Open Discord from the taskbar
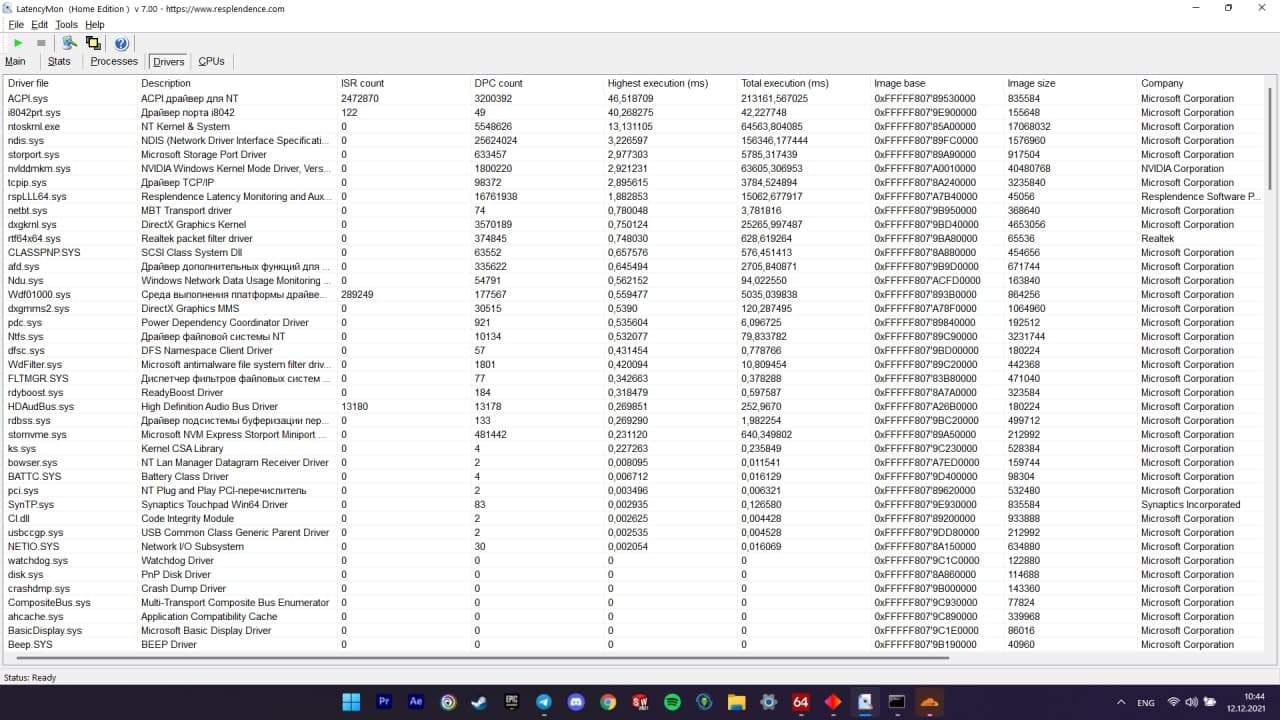This screenshot has height=720, width=1280. coord(576,702)
